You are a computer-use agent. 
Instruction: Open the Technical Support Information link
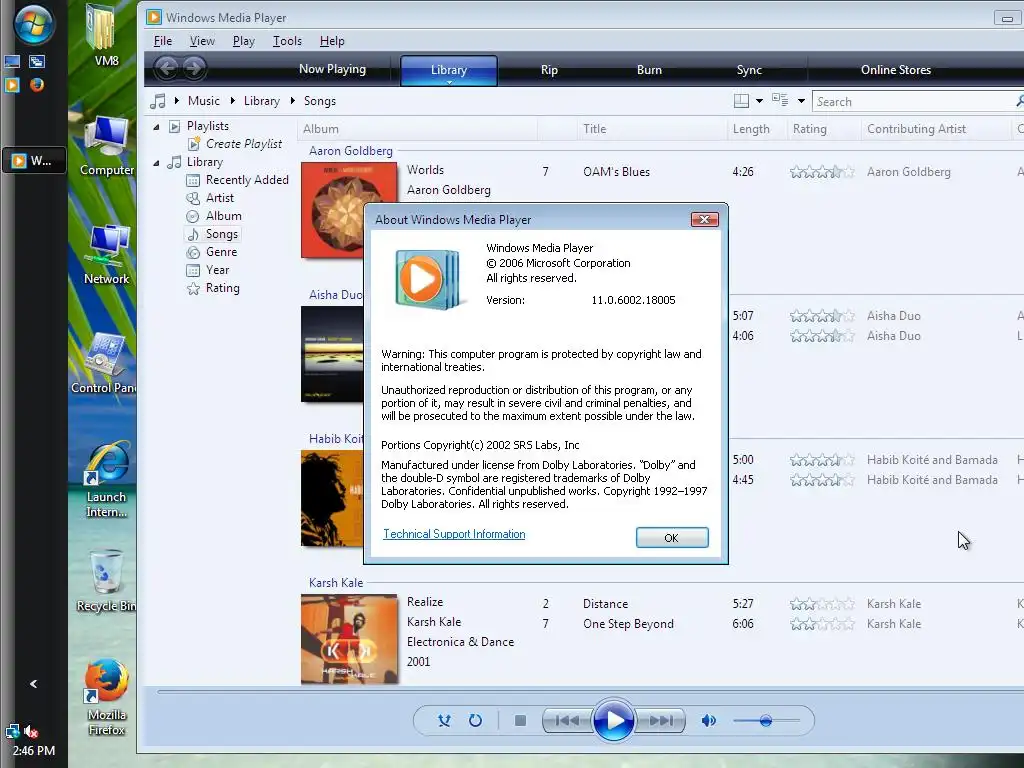point(454,534)
